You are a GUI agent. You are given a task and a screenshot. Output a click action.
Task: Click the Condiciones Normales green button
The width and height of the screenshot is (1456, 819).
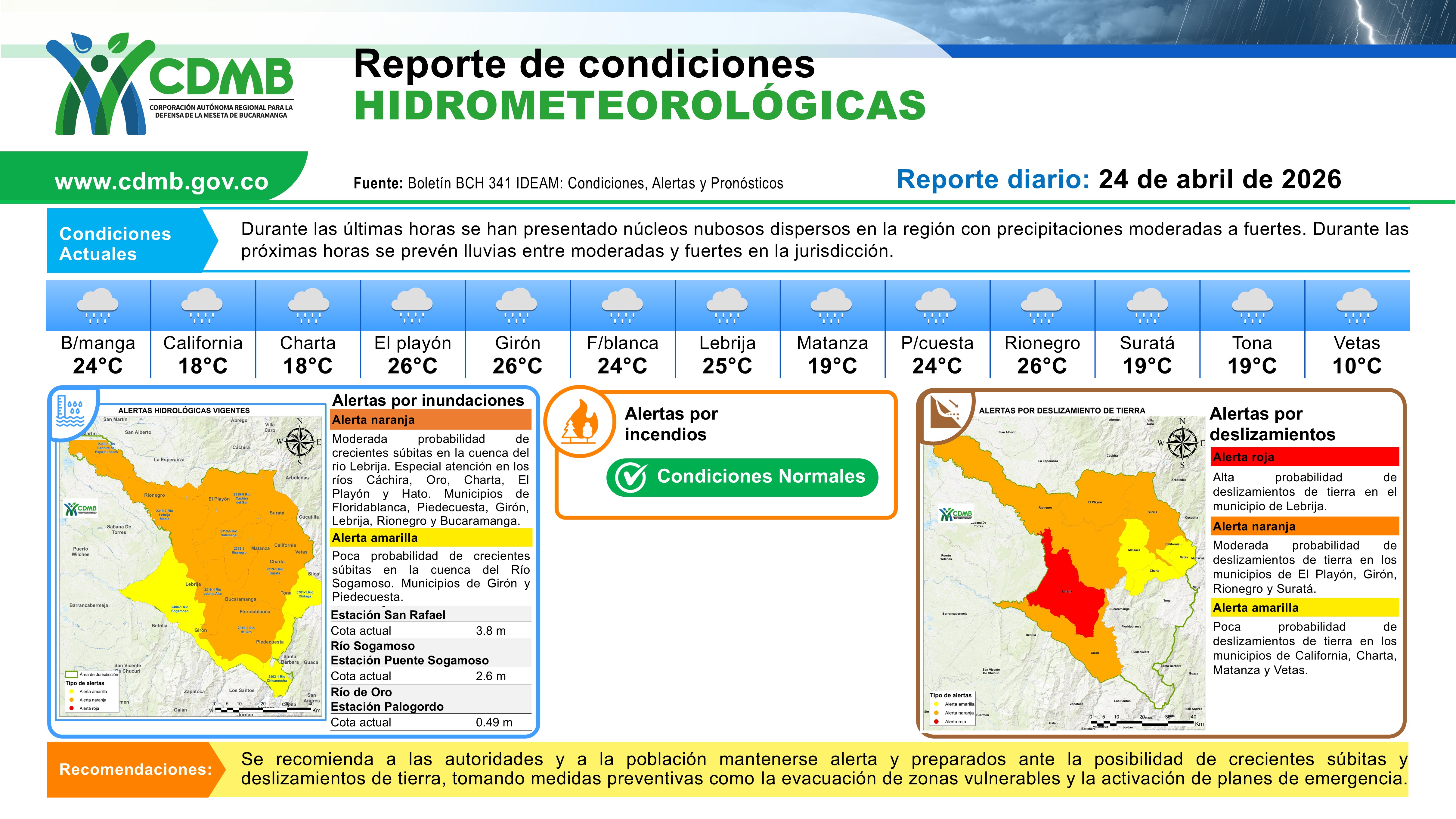pyautogui.click(x=742, y=478)
